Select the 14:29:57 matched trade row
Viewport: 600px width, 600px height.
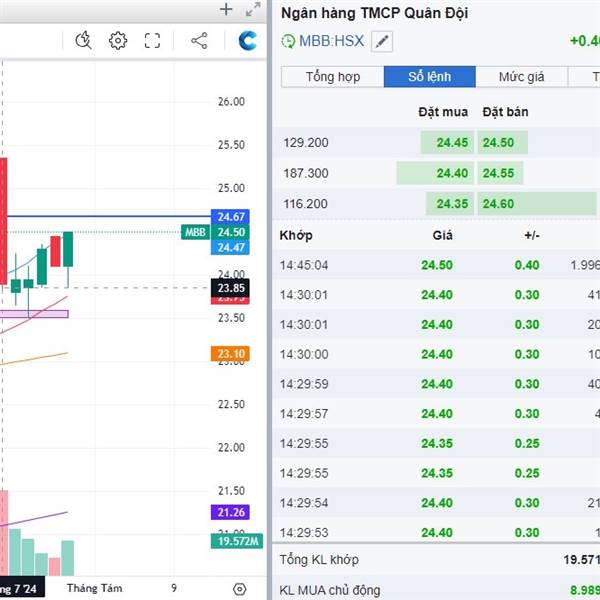click(x=436, y=414)
